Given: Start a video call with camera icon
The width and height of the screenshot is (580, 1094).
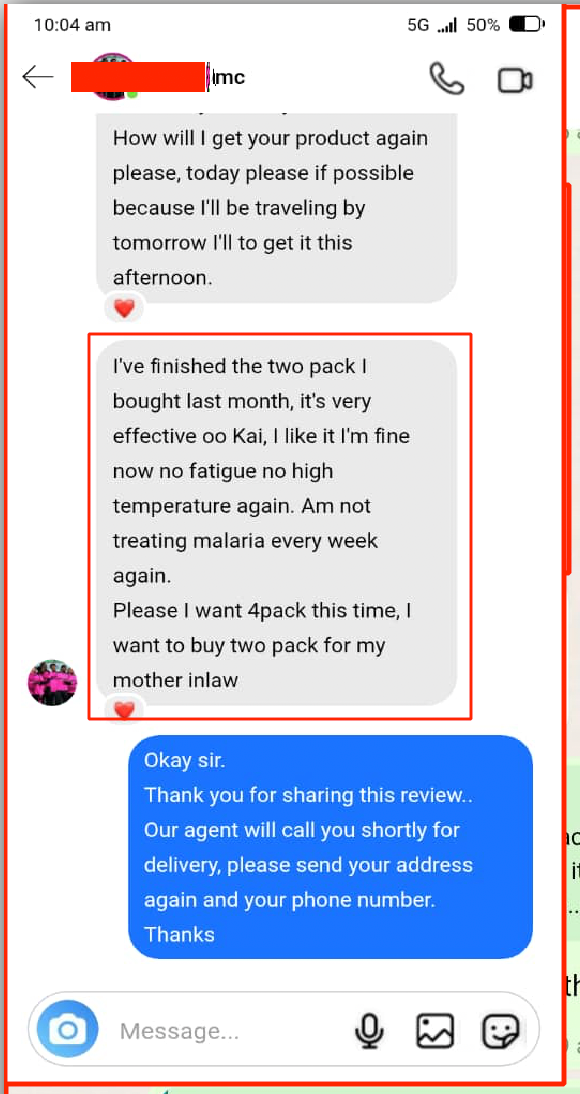Looking at the screenshot, I should [x=516, y=80].
